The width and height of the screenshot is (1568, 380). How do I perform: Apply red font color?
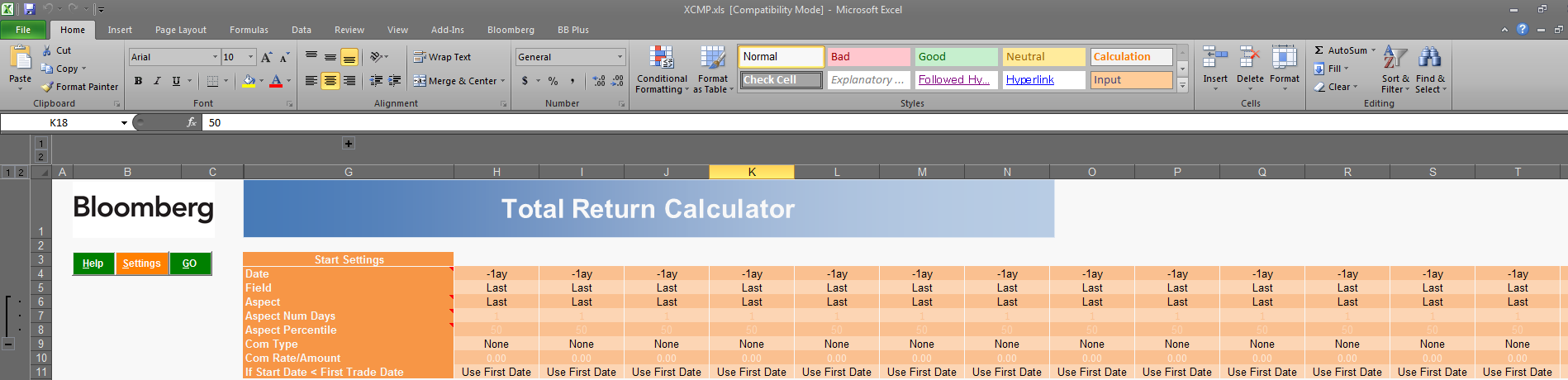276,81
